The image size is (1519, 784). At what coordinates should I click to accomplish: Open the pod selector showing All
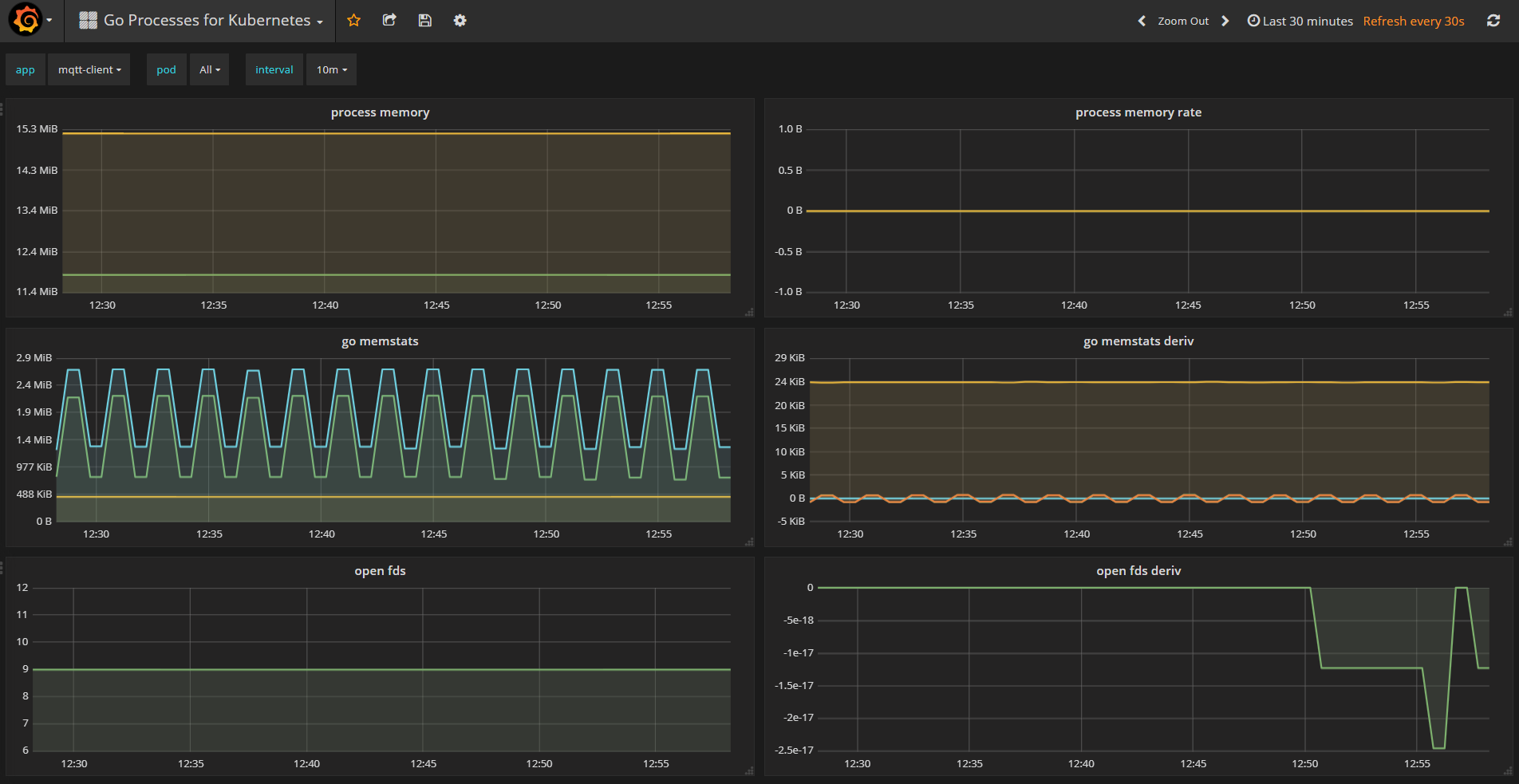209,69
